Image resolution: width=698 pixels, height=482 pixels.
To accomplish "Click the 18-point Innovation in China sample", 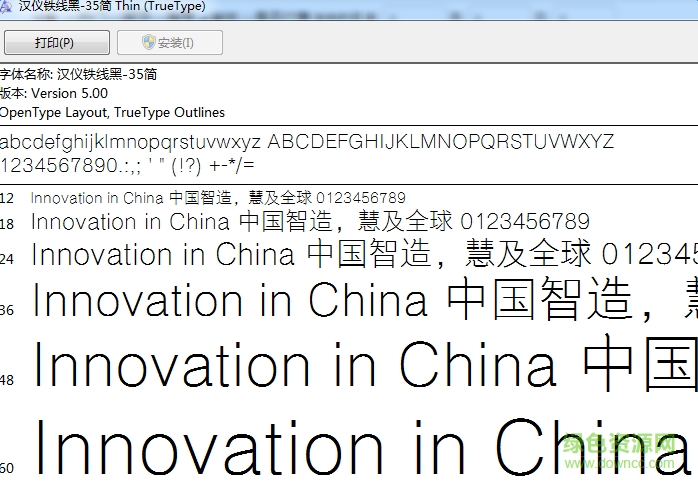I will [310, 221].
